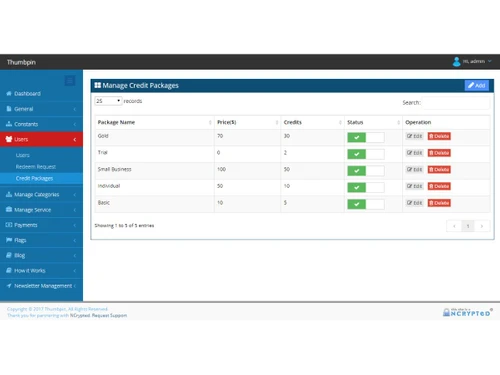This screenshot has height=375, width=500.
Task: Sort by Package Name column arrows
Action: click(x=210, y=122)
